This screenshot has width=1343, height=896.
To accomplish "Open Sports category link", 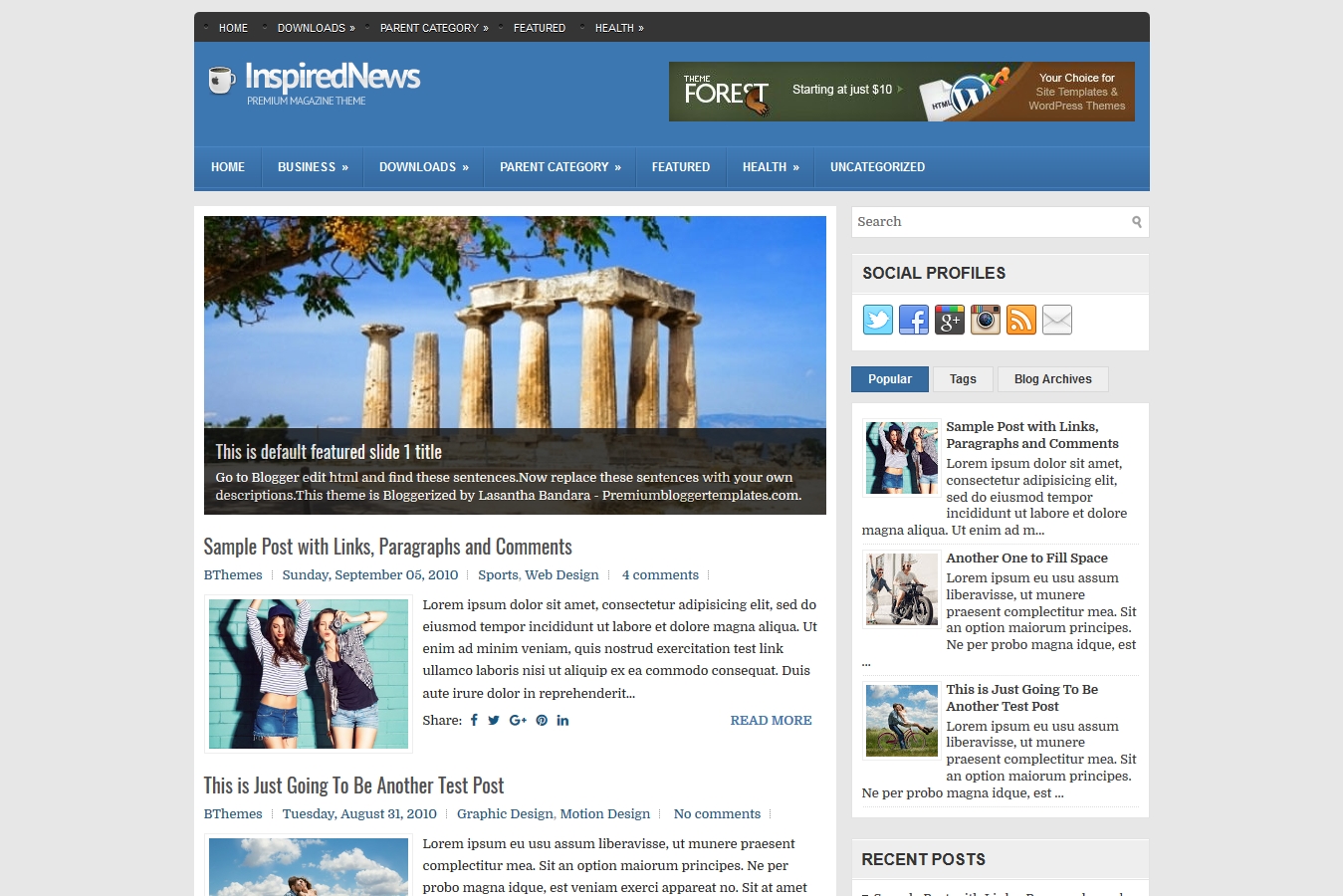I will tap(498, 574).
